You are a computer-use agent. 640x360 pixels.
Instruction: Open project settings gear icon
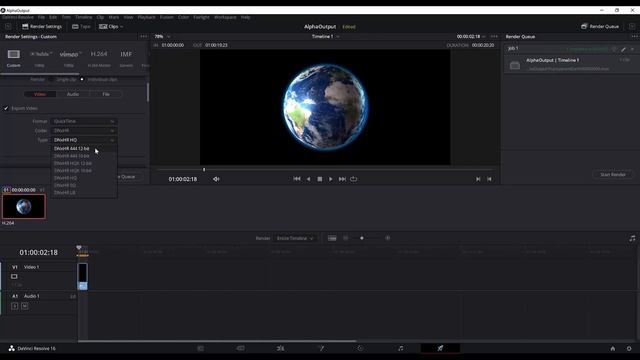[629, 349]
